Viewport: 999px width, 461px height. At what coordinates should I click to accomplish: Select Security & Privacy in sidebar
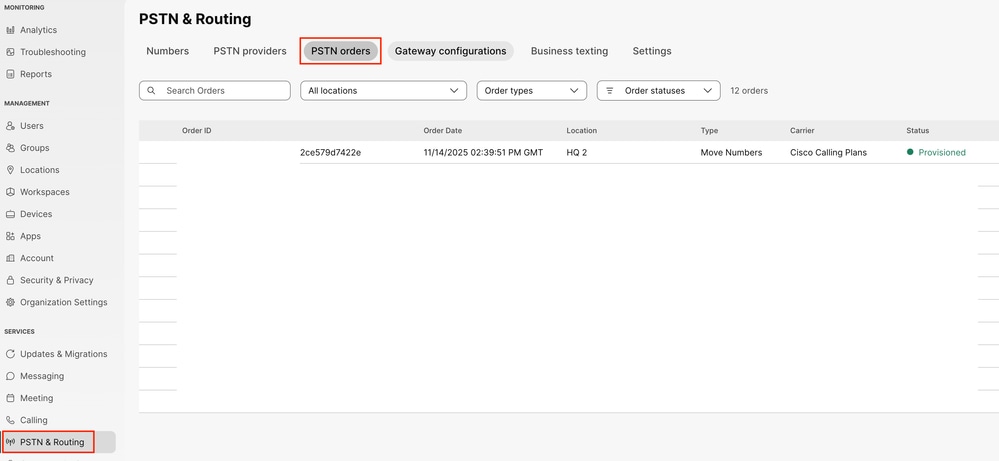(x=57, y=280)
